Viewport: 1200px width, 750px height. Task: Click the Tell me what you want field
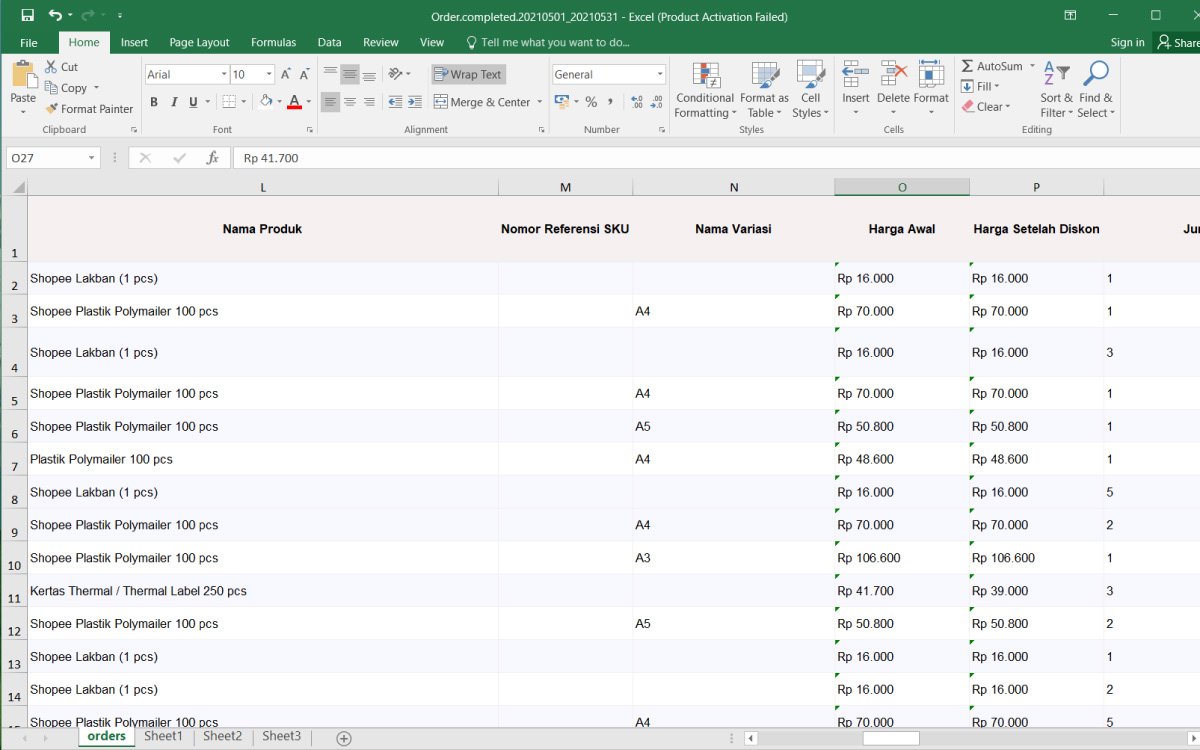click(x=555, y=43)
